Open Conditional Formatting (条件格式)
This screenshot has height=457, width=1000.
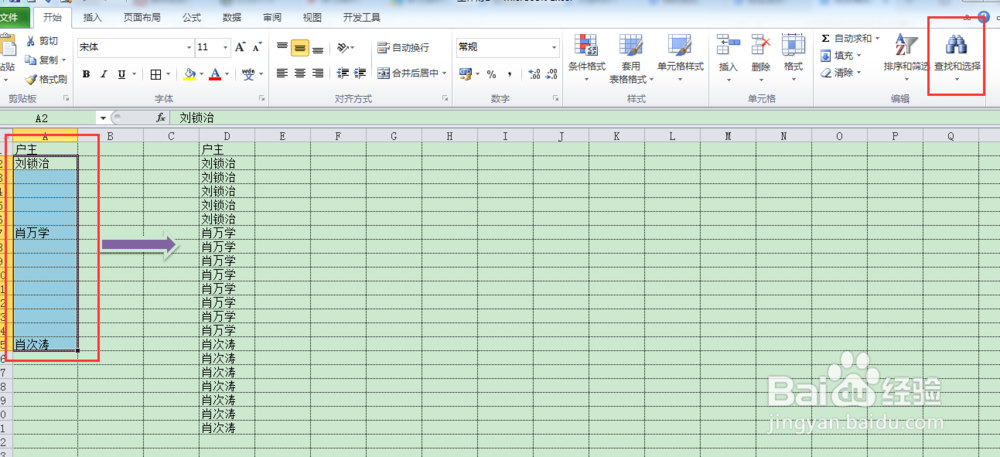click(587, 59)
